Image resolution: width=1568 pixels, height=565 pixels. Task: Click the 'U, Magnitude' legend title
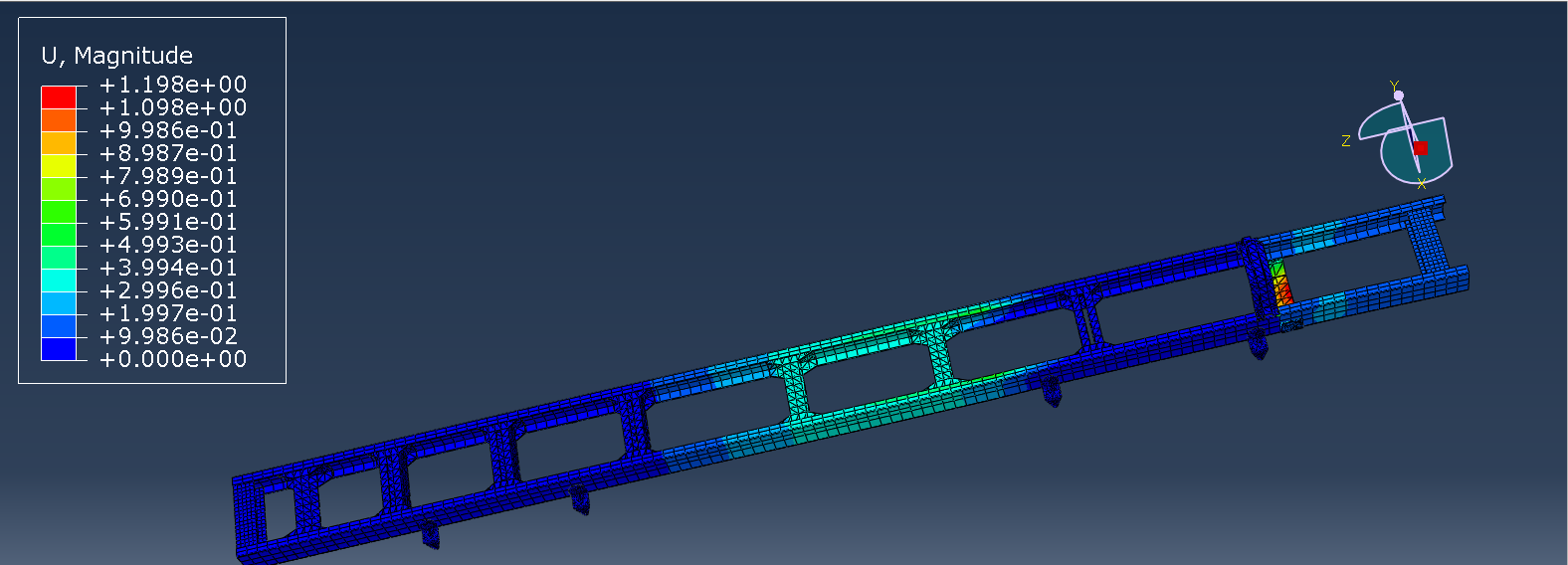[x=117, y=56]
